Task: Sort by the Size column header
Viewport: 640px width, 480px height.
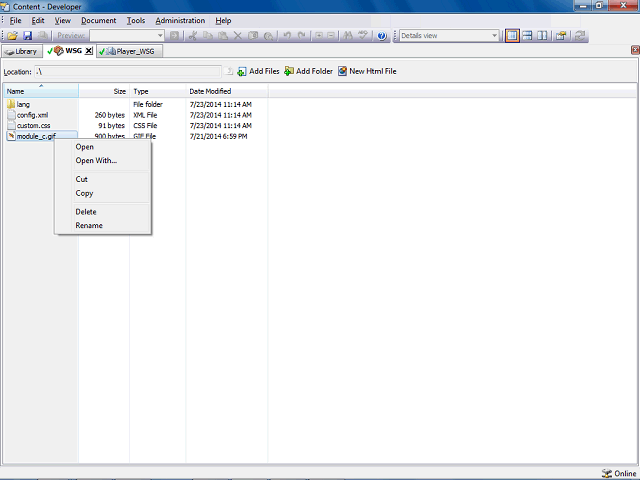Action: (x=104, y=91)
